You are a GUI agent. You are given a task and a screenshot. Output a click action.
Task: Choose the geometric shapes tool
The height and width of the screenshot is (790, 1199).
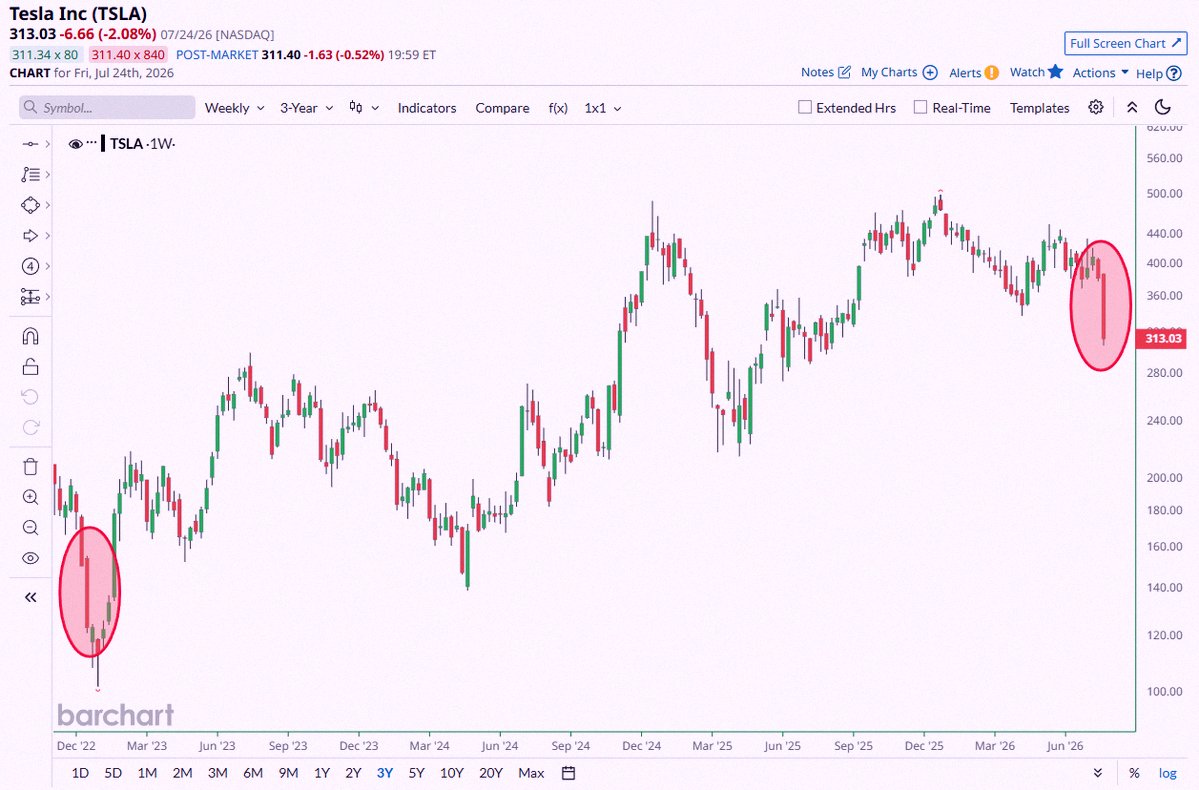(30, 205)
